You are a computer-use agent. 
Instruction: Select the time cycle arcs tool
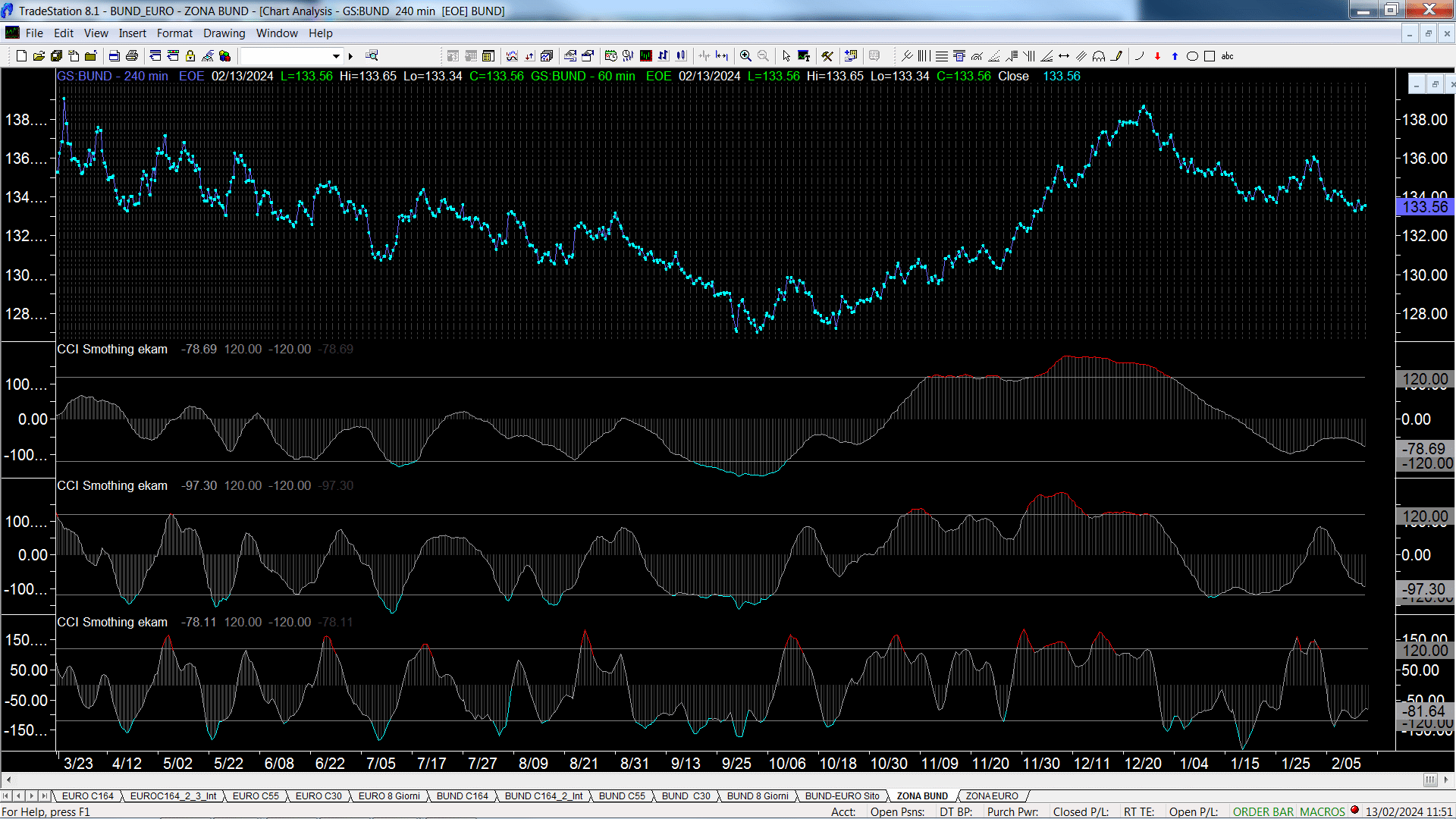coord(1099,56)
